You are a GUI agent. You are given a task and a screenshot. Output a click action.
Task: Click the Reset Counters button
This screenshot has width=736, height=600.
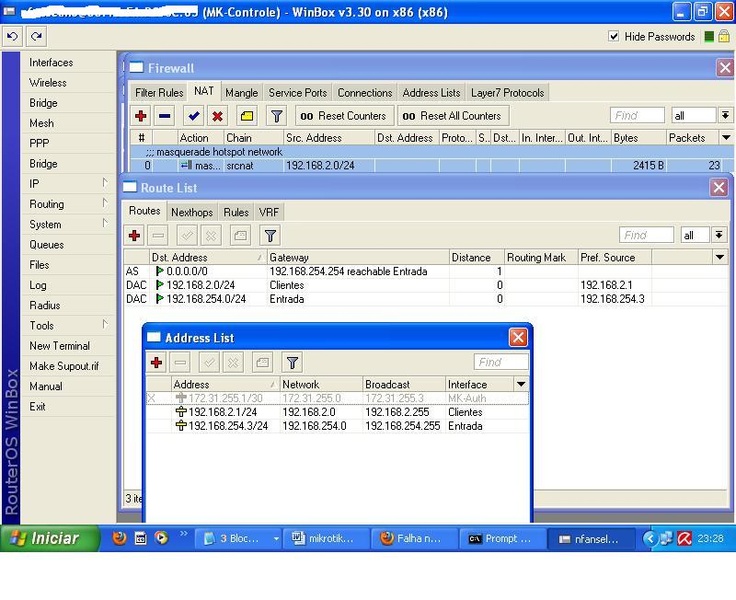tap(344, 116)
